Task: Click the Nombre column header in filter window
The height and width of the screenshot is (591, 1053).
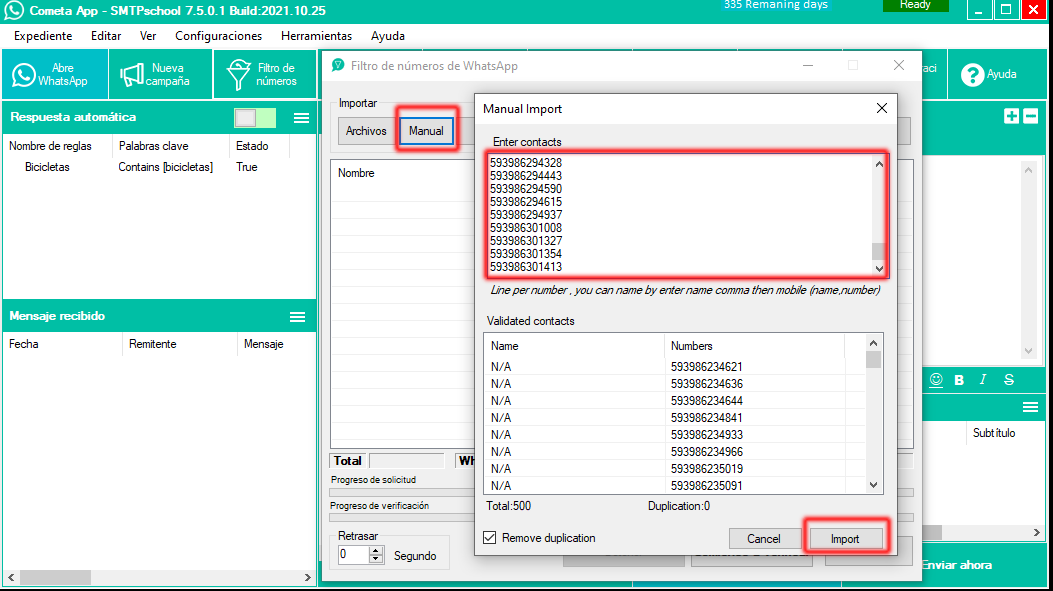Action: (356, 173)
